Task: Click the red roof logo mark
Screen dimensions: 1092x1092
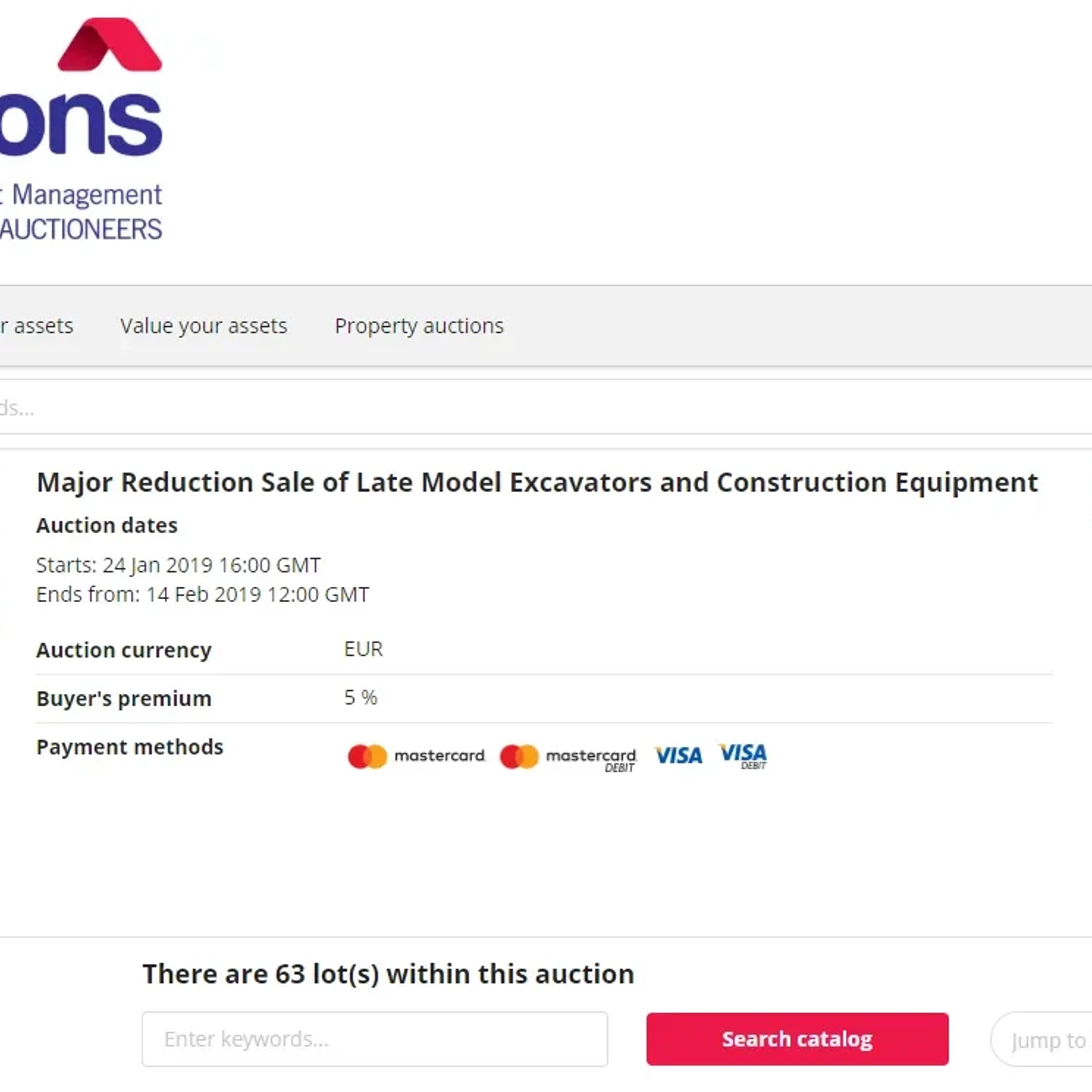Action: pos(110,45)
